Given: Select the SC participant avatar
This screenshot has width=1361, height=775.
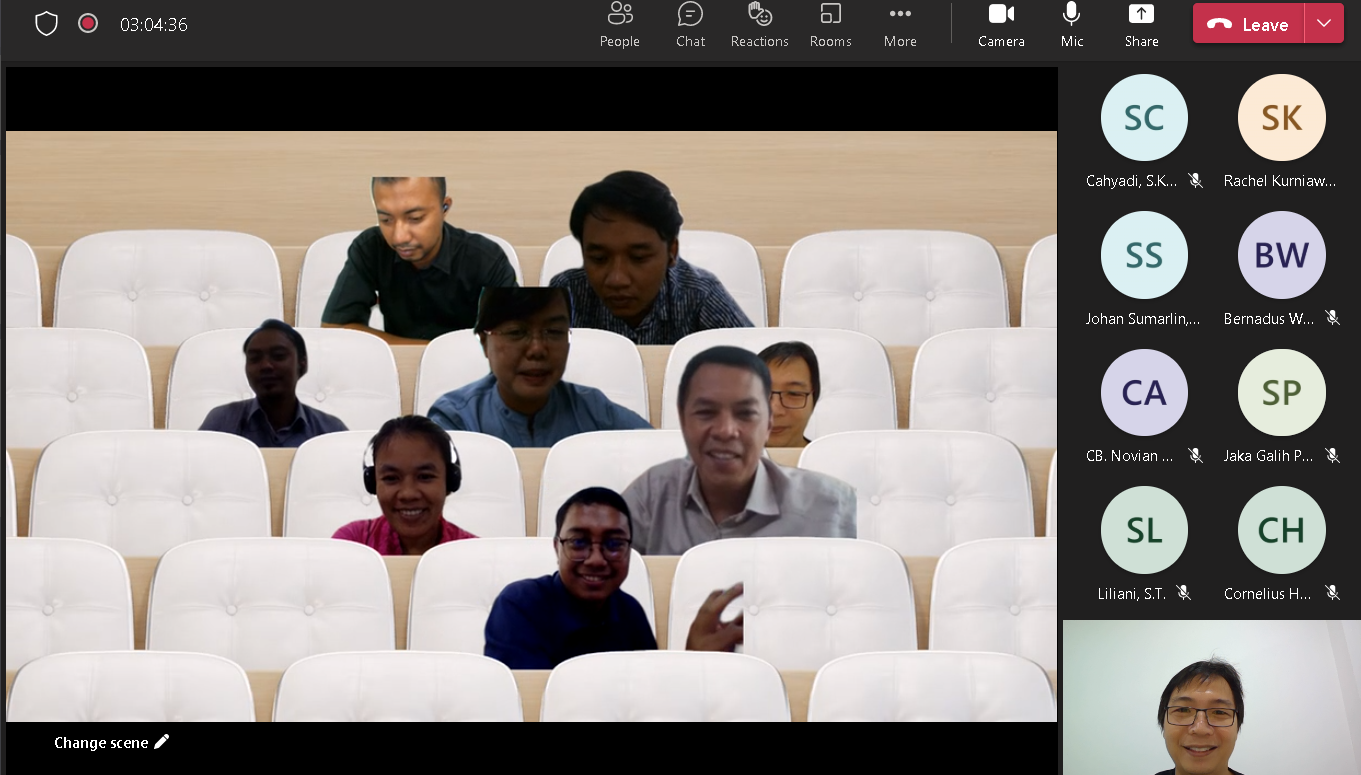Looking at the screenshot, I should pyautogui.click(x=1144, y=118).
